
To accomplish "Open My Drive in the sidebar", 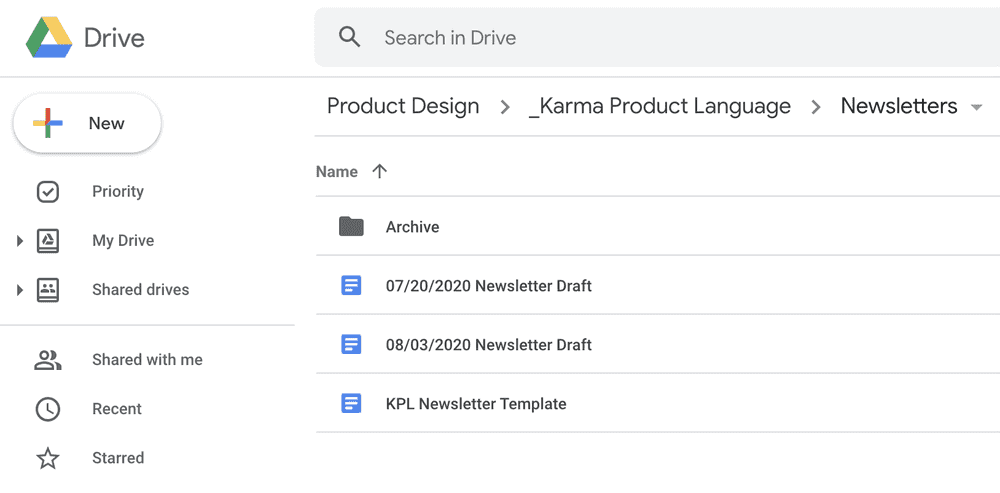I will 123,240.
